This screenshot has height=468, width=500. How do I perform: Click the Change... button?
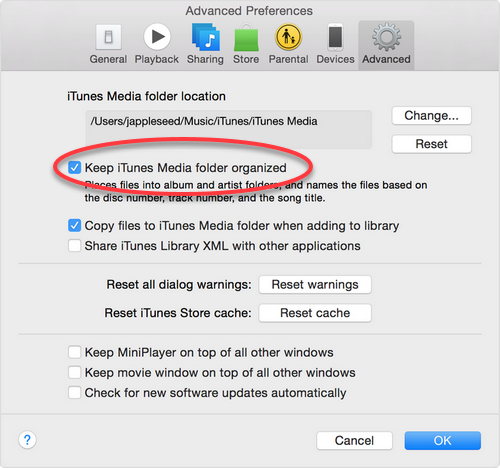click(x=432, y=116)
